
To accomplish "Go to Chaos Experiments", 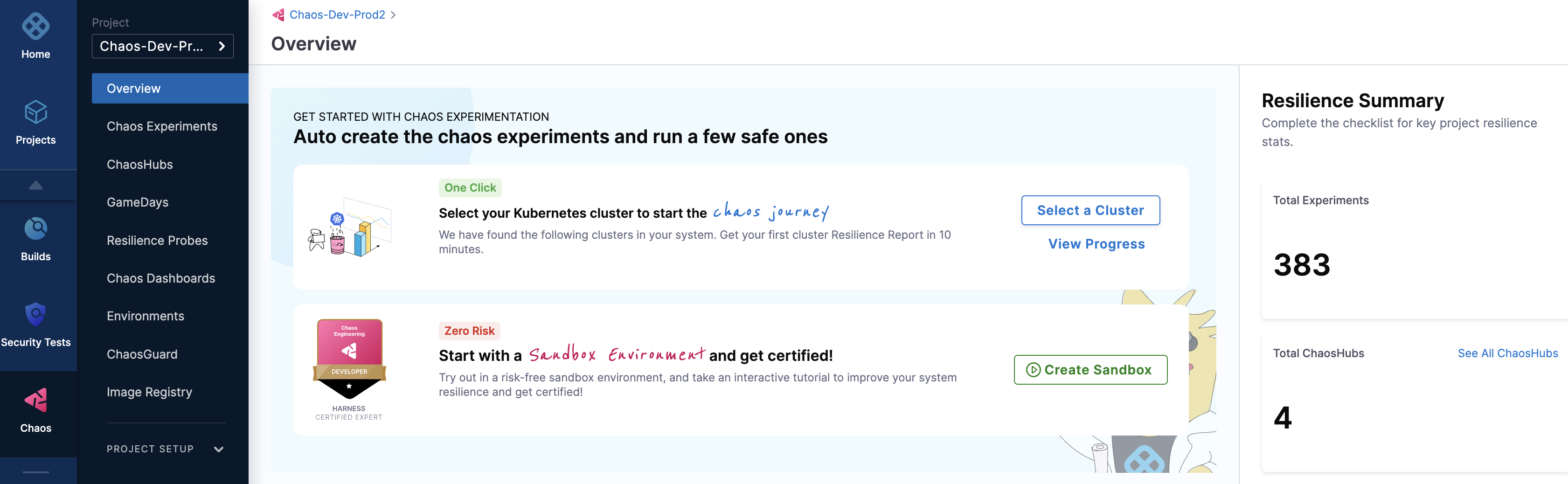I will coord(162,126).
